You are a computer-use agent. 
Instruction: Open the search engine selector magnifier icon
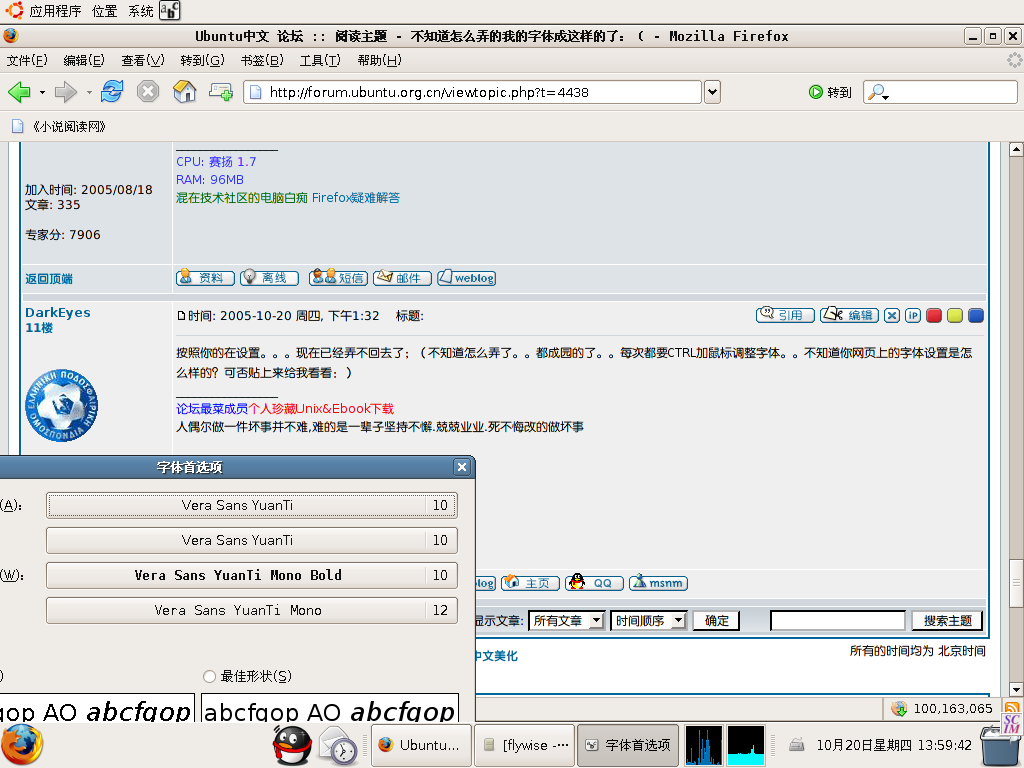[878, 92]
